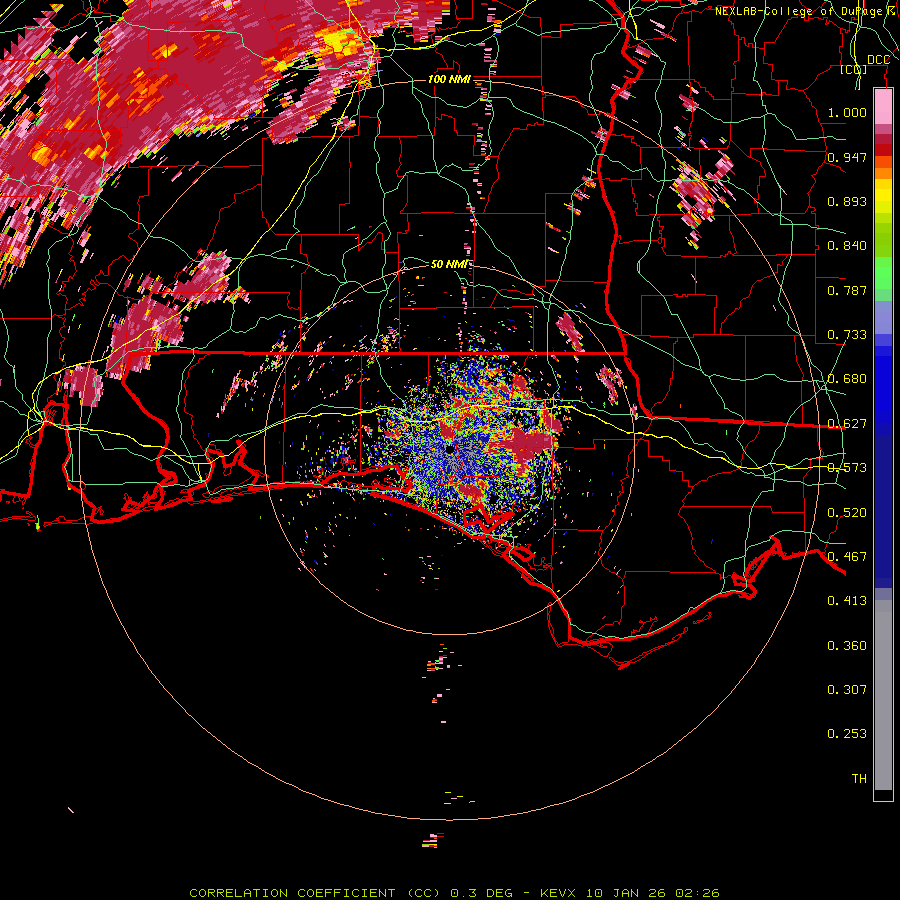Click the 0.413 color scale value

click(x=847, y=601)
